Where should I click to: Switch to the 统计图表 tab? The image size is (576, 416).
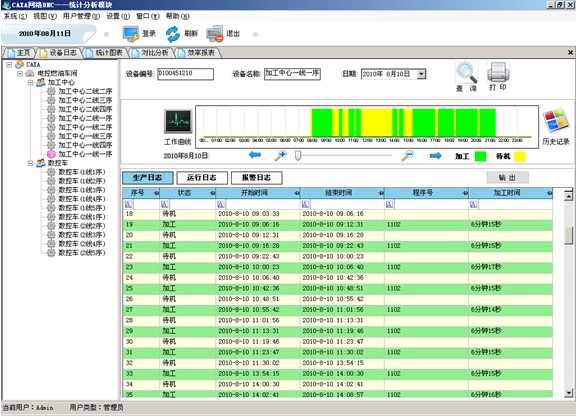[105, 53]
